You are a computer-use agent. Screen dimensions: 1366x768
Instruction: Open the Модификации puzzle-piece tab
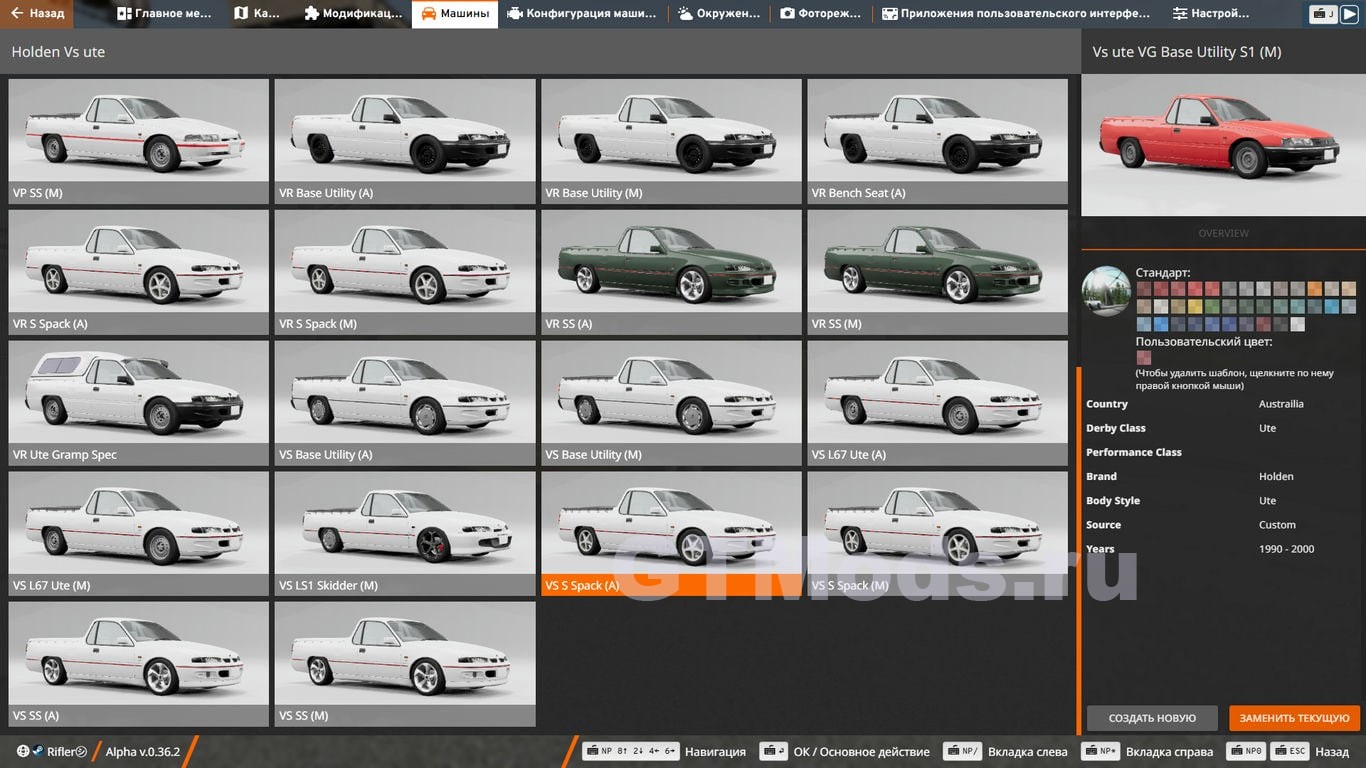tap(353, 14)
